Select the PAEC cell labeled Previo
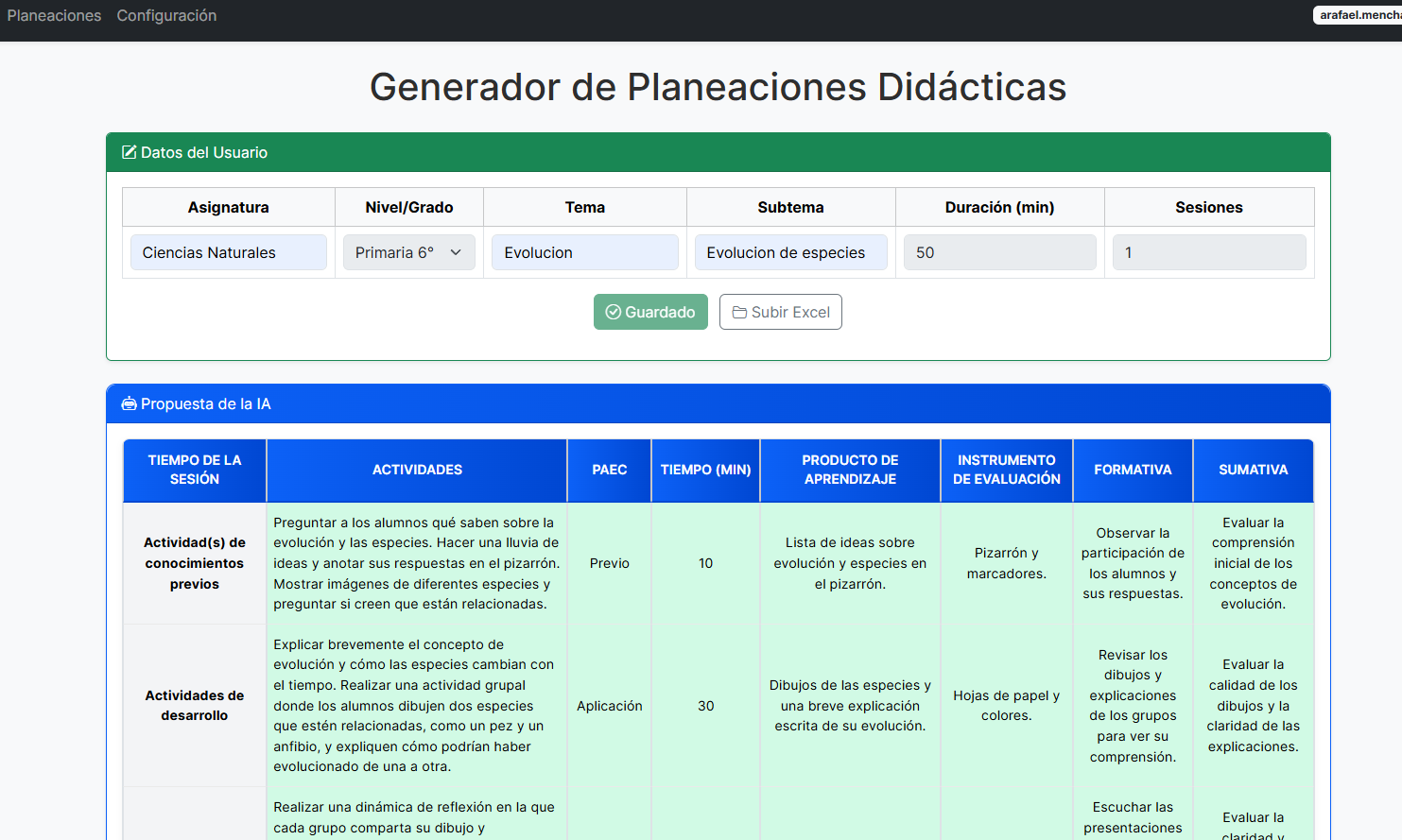 click(609, 563)
